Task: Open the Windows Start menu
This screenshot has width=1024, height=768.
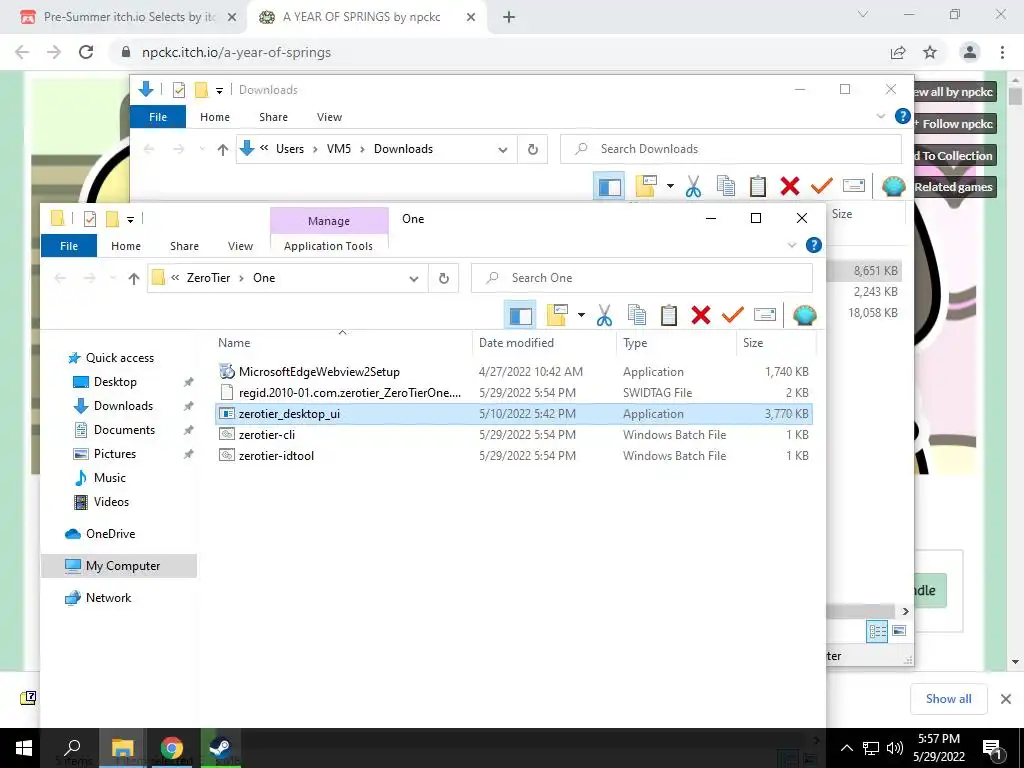Action: tap(24, 748)
